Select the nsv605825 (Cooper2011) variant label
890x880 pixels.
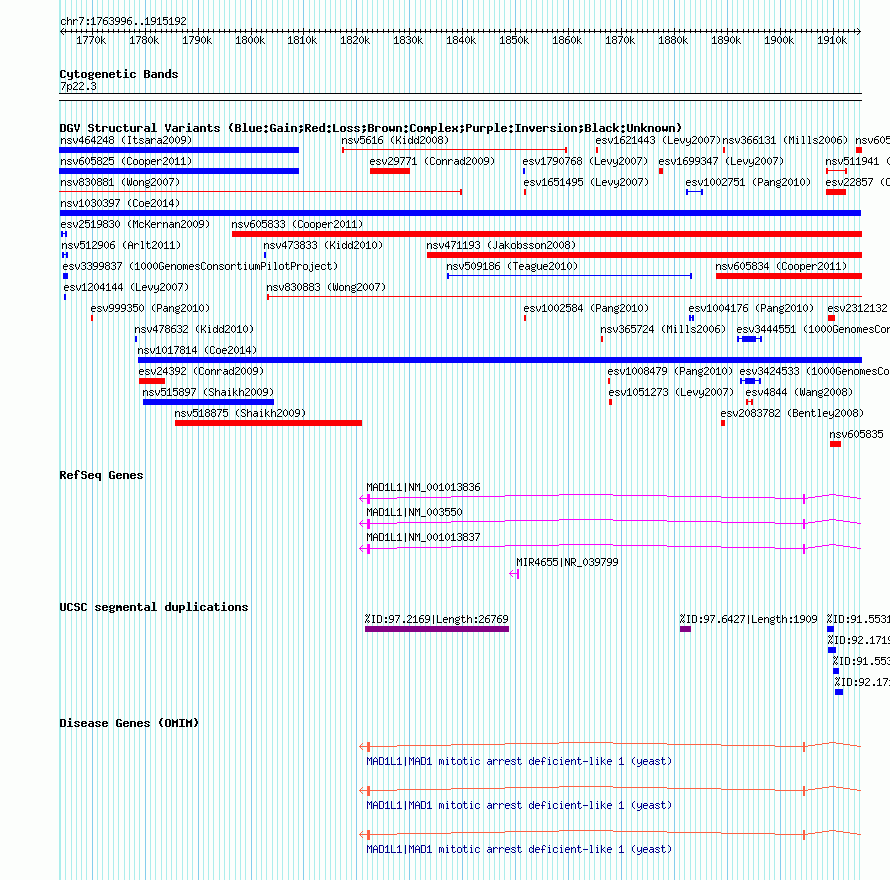[x=126, y=161]
